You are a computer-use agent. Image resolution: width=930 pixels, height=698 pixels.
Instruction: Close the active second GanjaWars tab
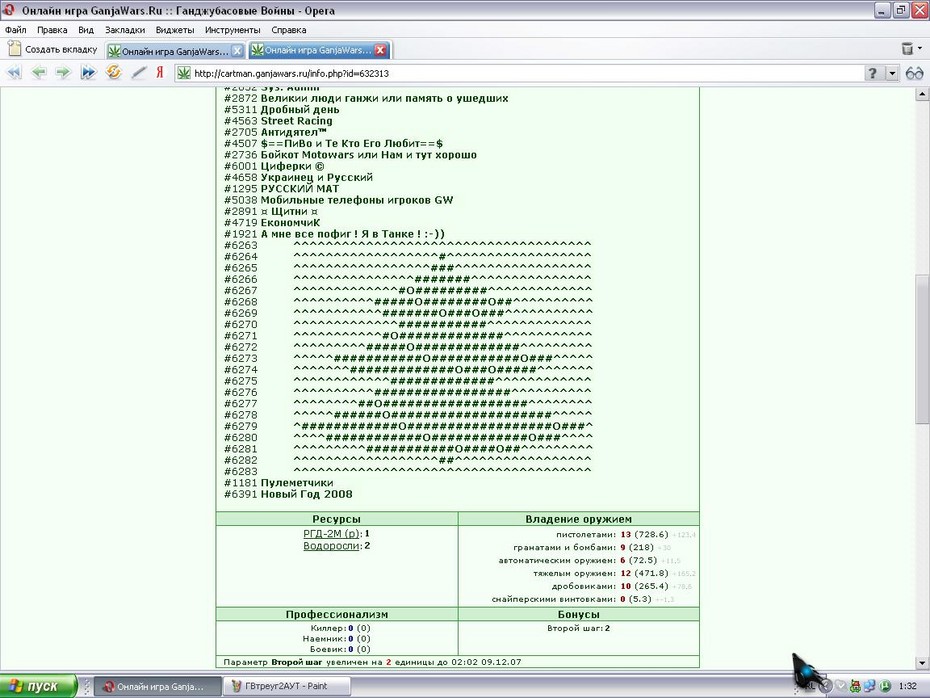coord(381,50)
